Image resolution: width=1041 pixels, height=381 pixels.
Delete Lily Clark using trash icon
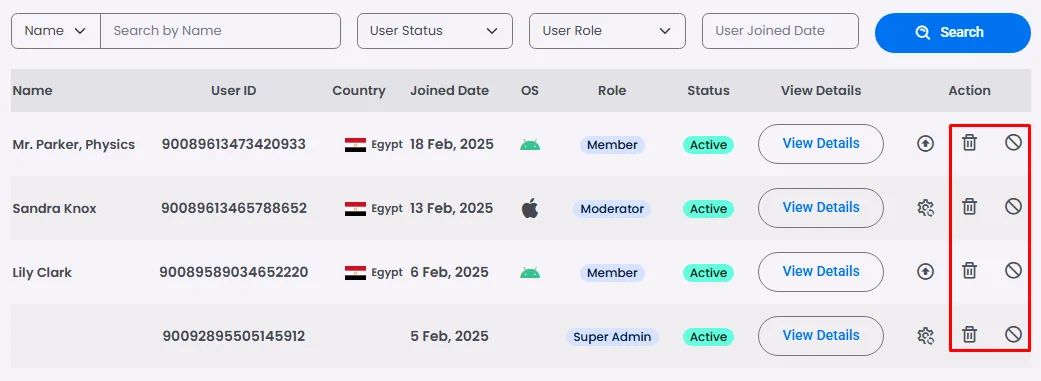tap(969, 270)
